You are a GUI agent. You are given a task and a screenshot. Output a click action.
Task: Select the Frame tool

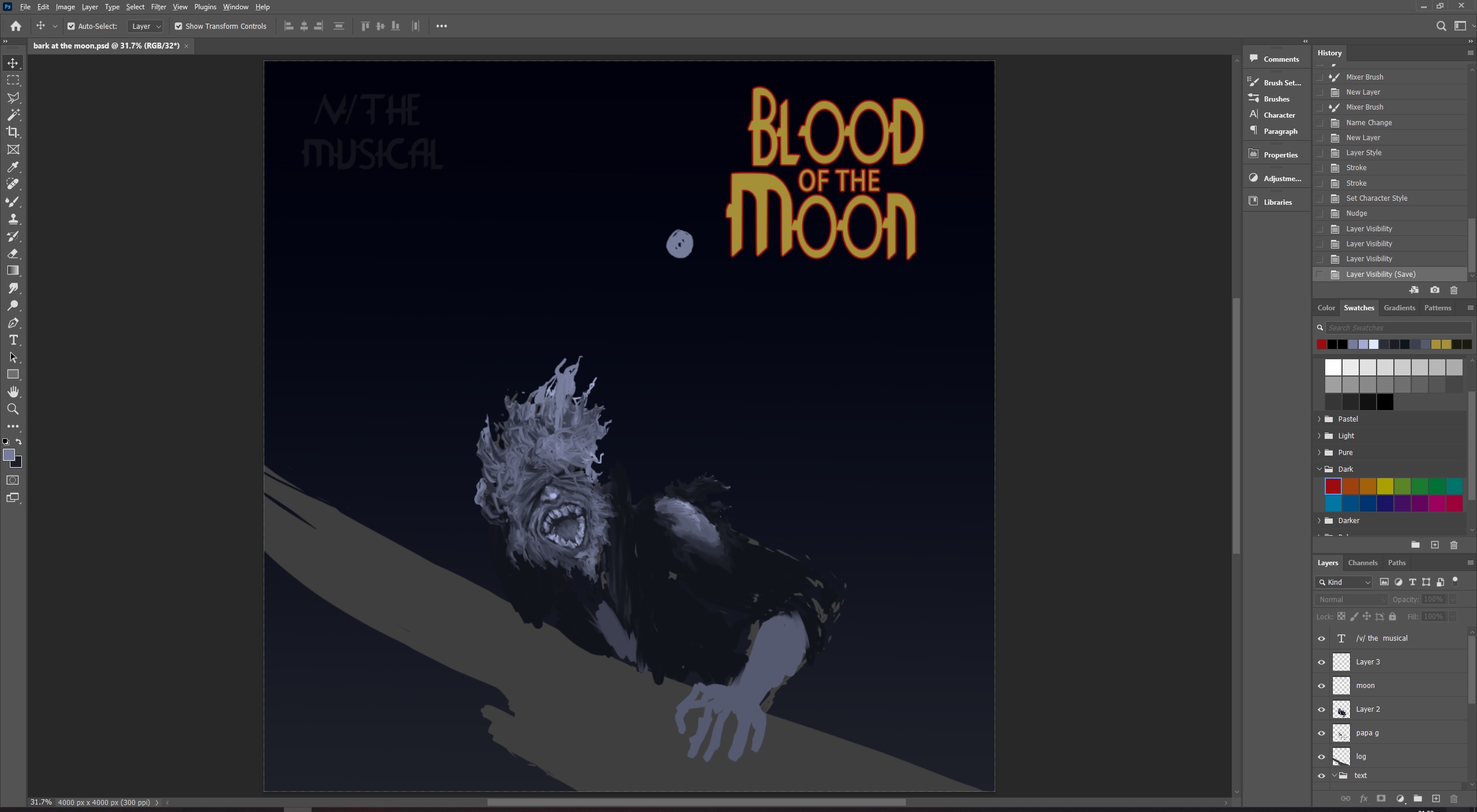(x=13, y=149)
